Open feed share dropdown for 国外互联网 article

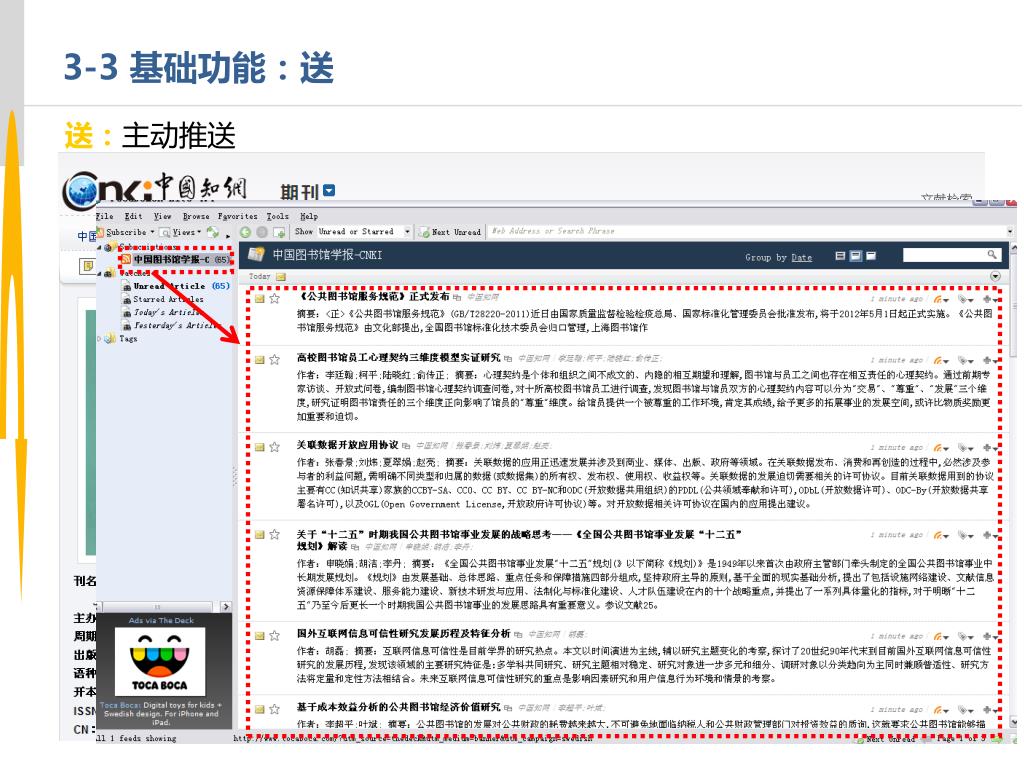[x=941, y=636]
